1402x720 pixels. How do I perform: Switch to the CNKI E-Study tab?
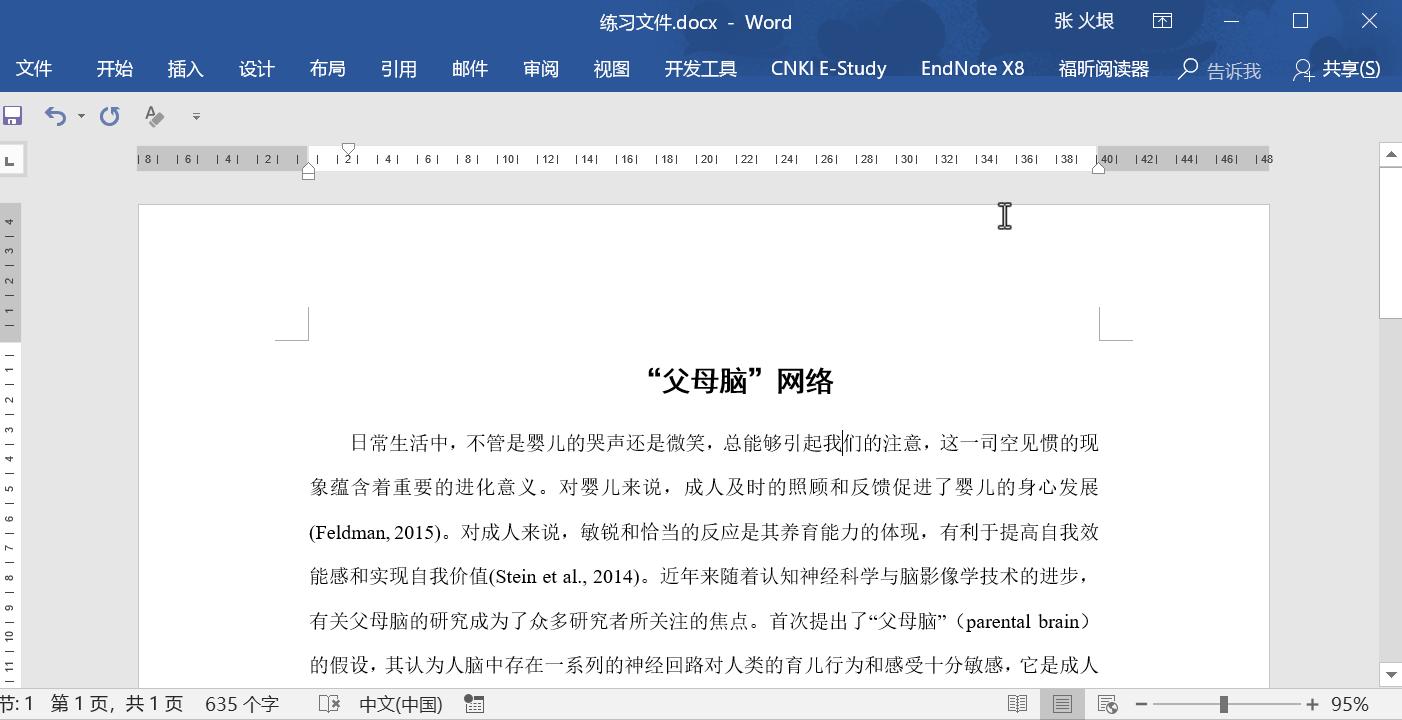(829, 69)
